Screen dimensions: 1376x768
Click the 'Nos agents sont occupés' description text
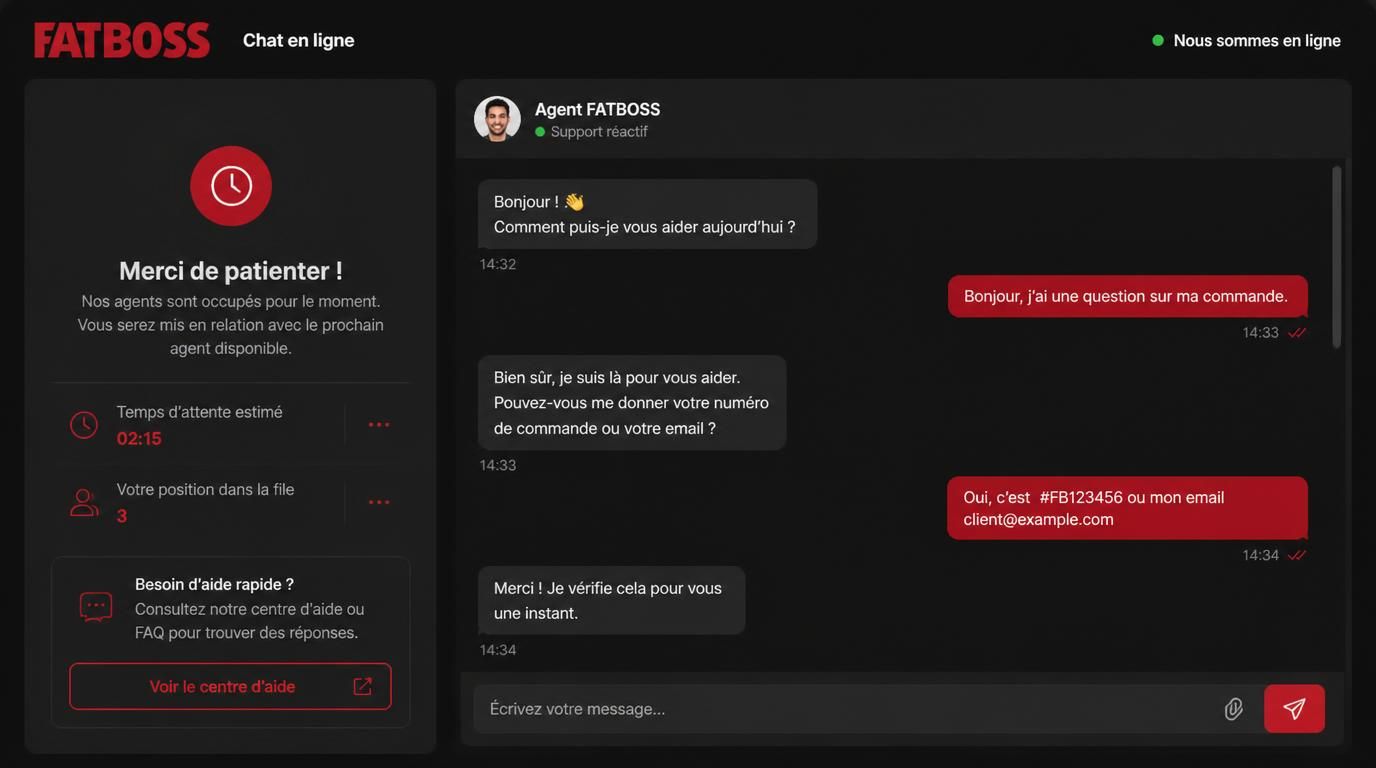[231, 325]
